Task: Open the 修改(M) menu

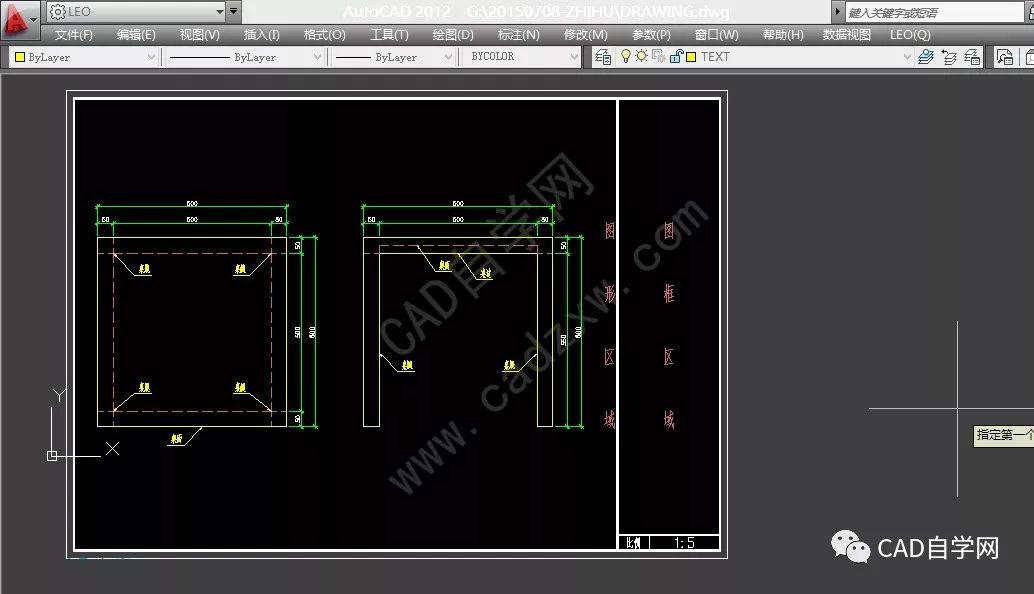Action: 586,35
